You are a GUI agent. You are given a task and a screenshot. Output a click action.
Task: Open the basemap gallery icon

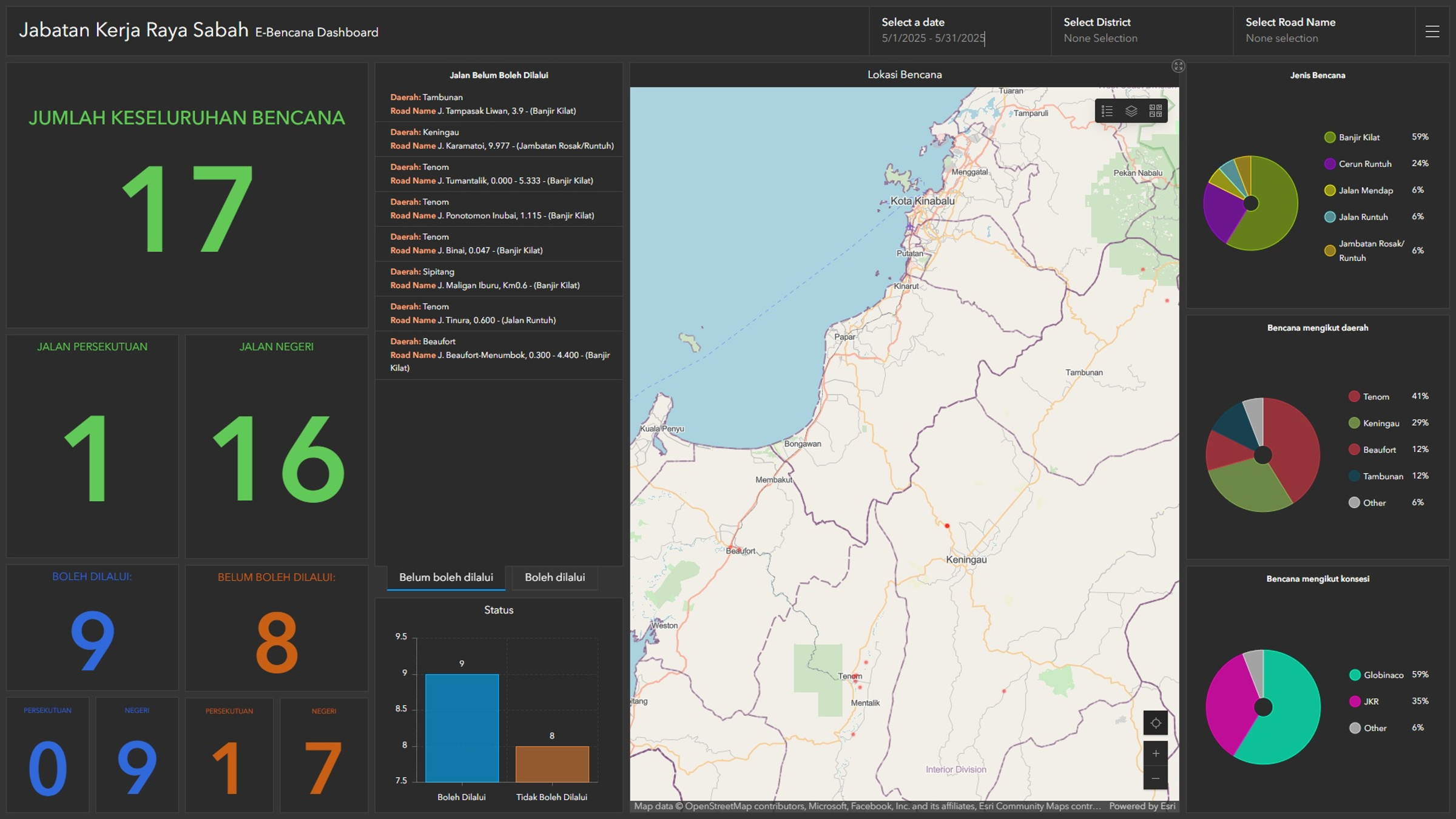pyautogui.click(x=1156, y=111)
